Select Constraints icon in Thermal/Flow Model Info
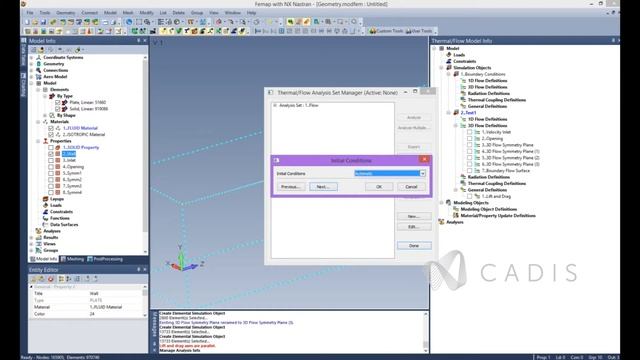This screenshot has width=640, height=360. pos(449,61)
